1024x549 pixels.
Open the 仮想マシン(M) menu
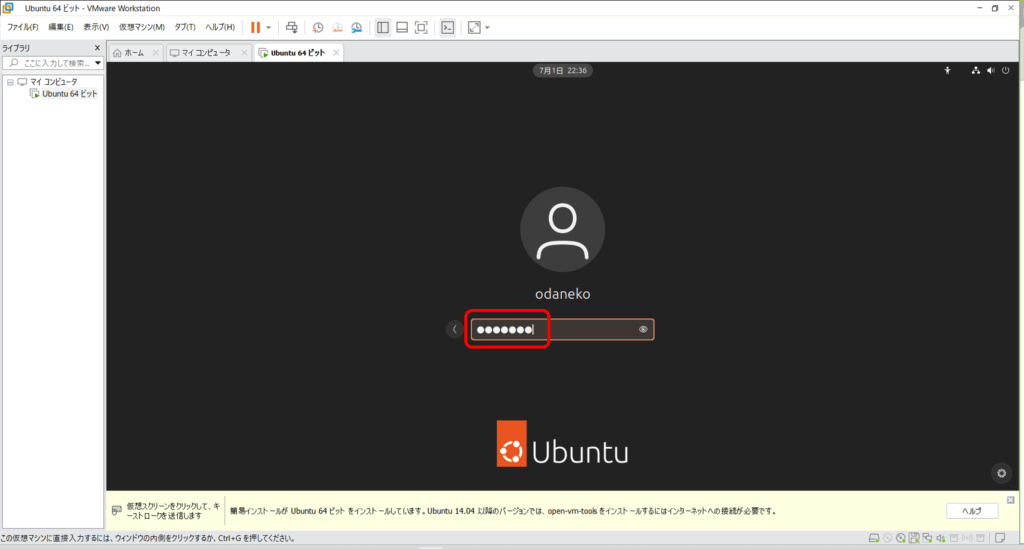pos(141,27)
